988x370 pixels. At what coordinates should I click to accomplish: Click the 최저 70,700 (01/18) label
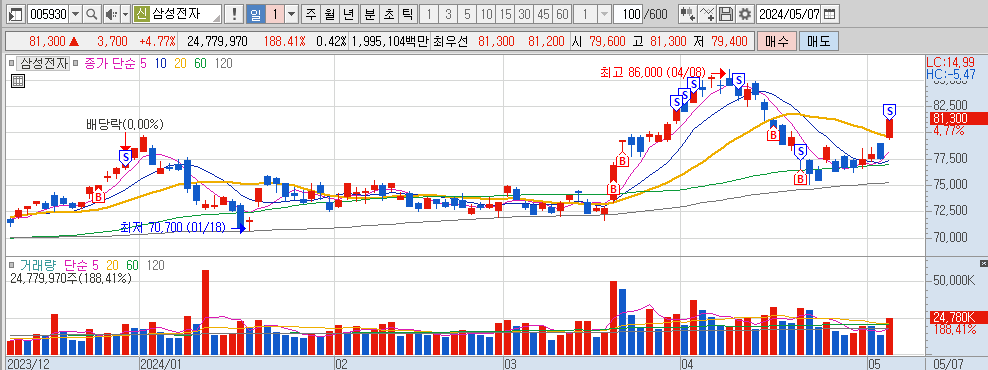coord(173,228)
